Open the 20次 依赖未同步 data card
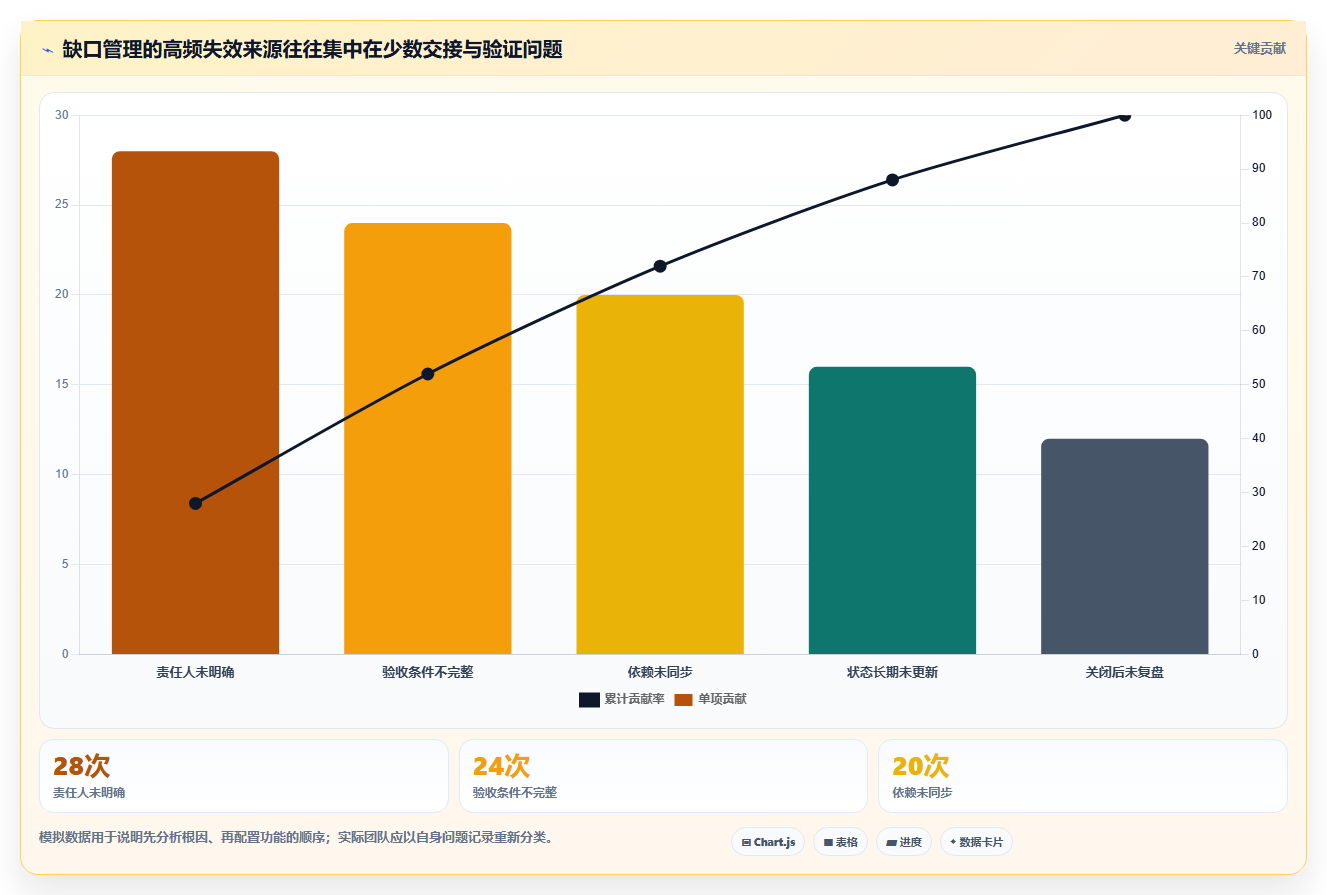 tap(1082, 776)
